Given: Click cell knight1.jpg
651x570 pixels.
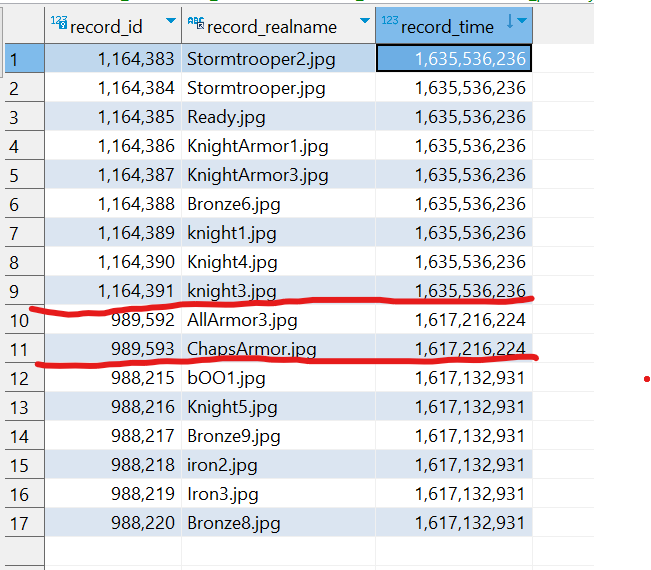Looking at the screenshot, I should pos(278,232).
